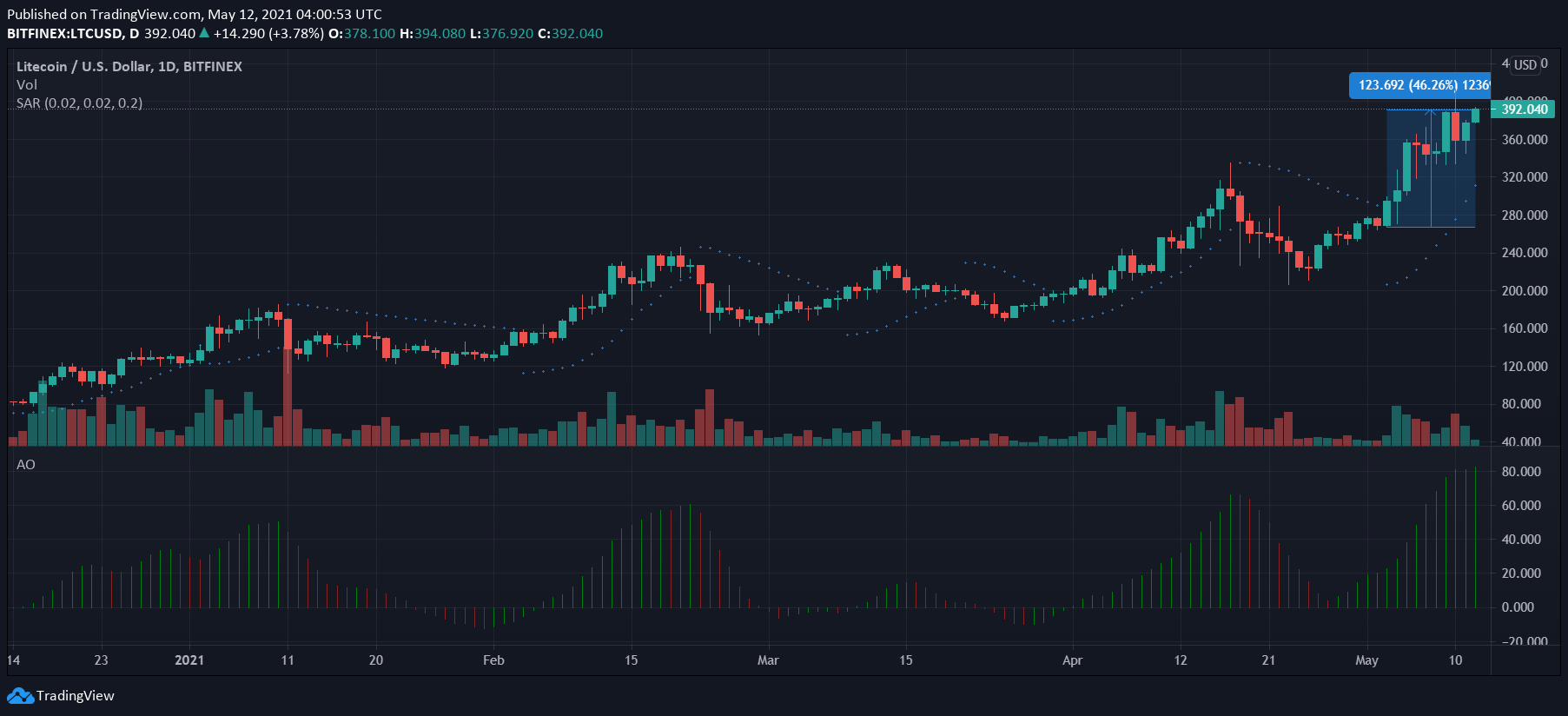Click the 20 date label on time axis
Screen dimensions: 1568x716
(376, 660)
